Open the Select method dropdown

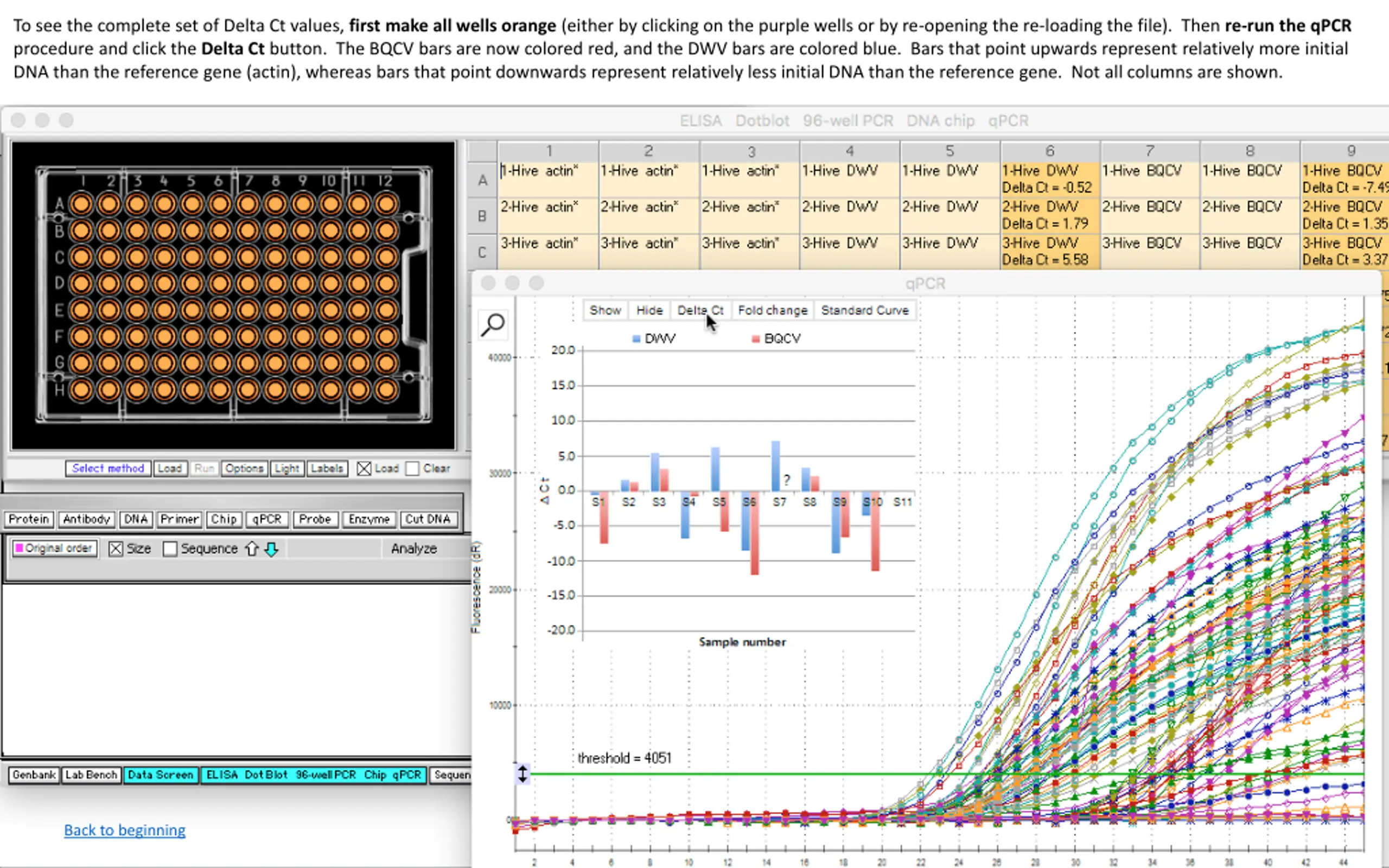[108, 468]
